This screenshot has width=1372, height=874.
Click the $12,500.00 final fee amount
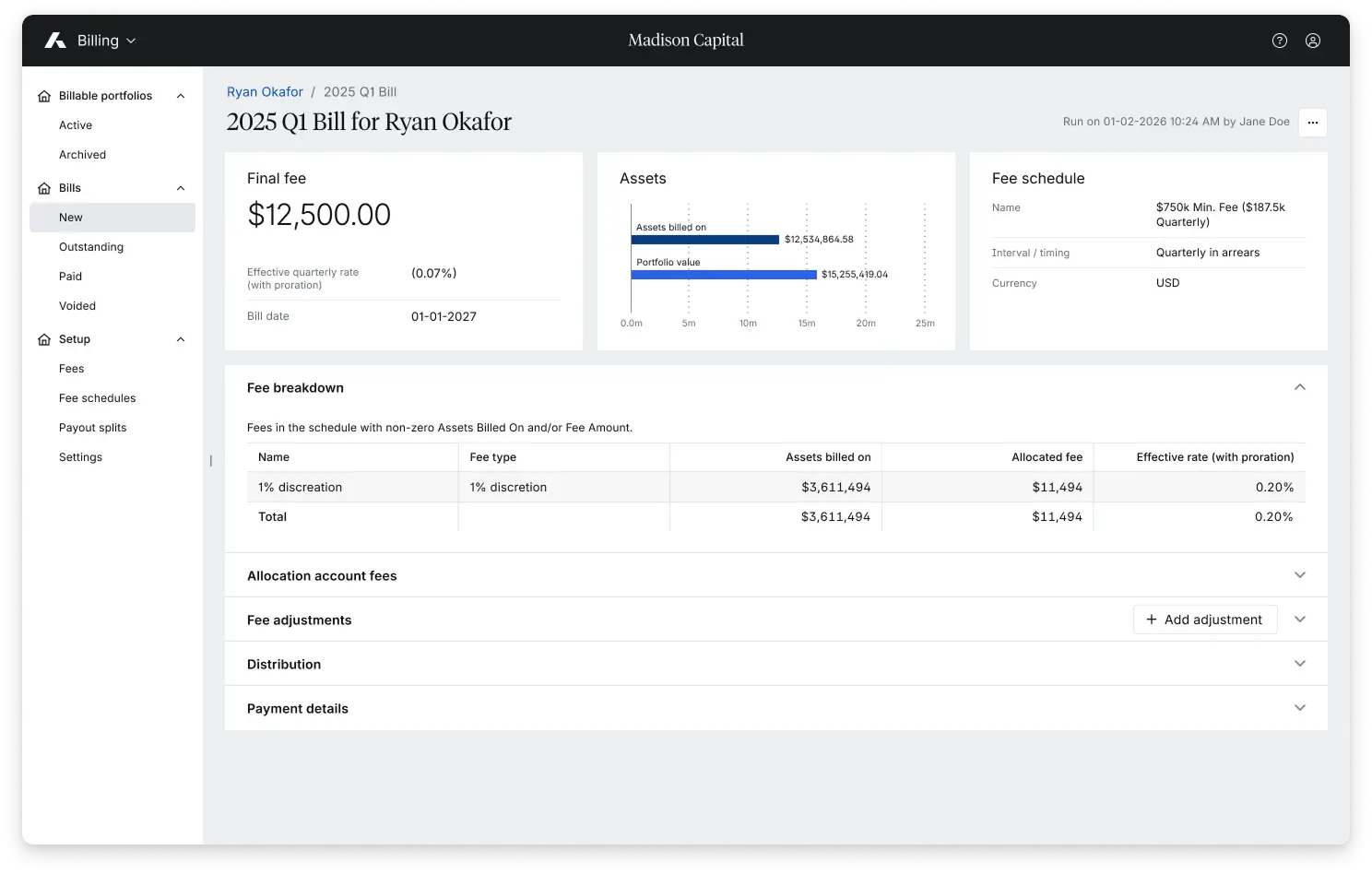[x=319, y=215]
